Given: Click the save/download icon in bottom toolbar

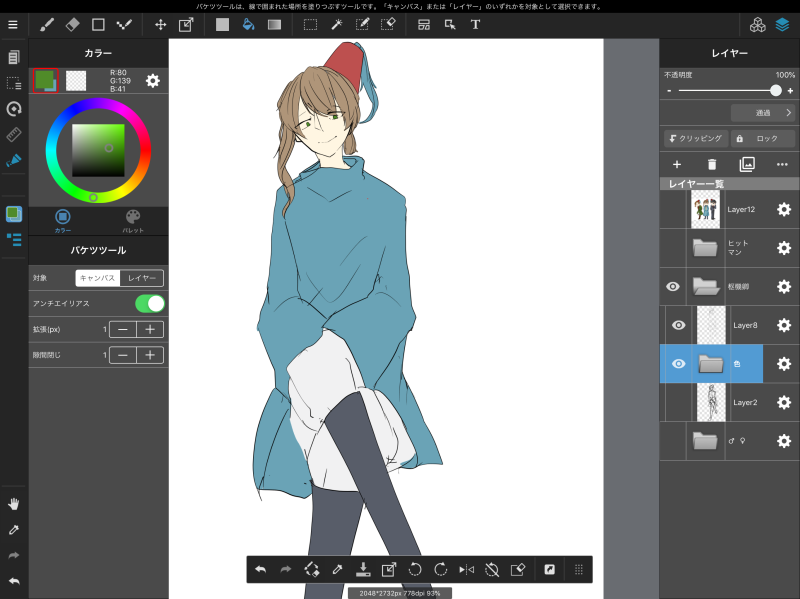Looking at the screenshot, I should [x=363, y=569].
